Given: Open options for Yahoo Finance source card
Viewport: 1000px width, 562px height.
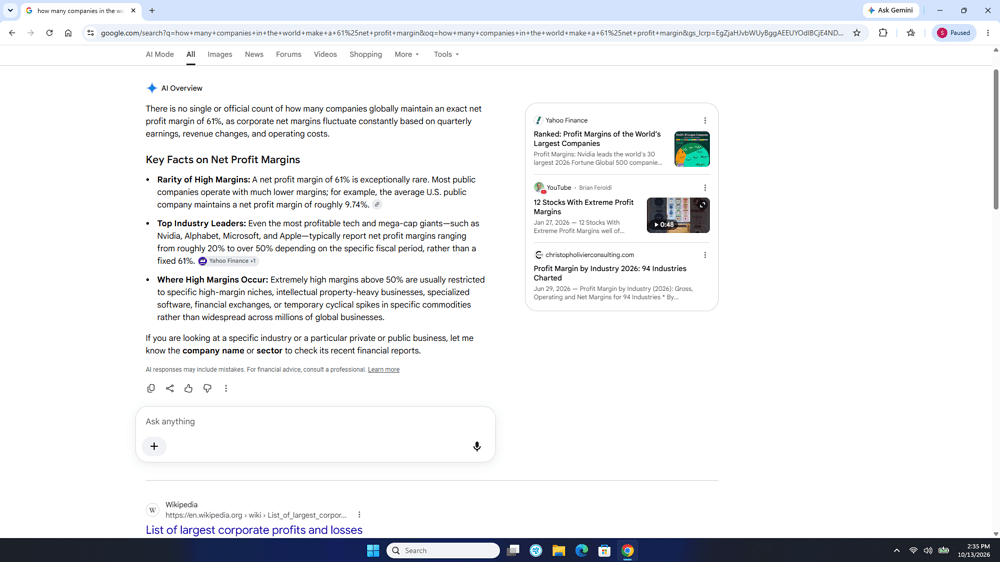Looking at the screenshot, I should click(x=705, y=121).
